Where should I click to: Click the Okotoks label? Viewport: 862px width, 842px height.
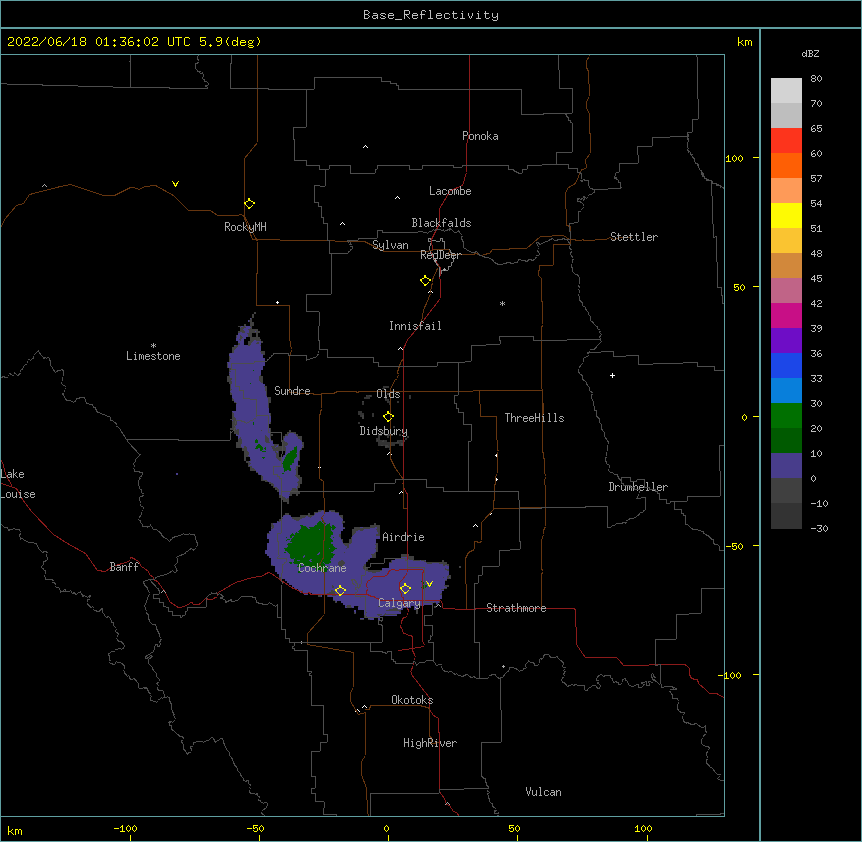tap(412, 700)
